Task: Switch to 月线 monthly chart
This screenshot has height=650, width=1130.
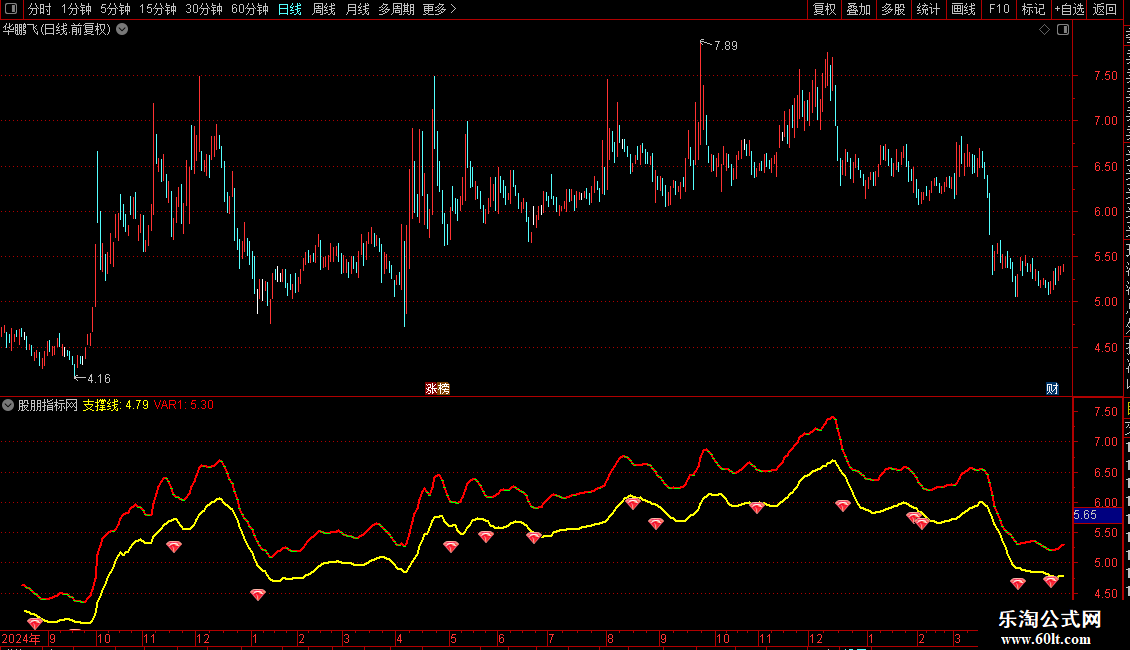Action: pyautogui.click(x=357, y=9)
